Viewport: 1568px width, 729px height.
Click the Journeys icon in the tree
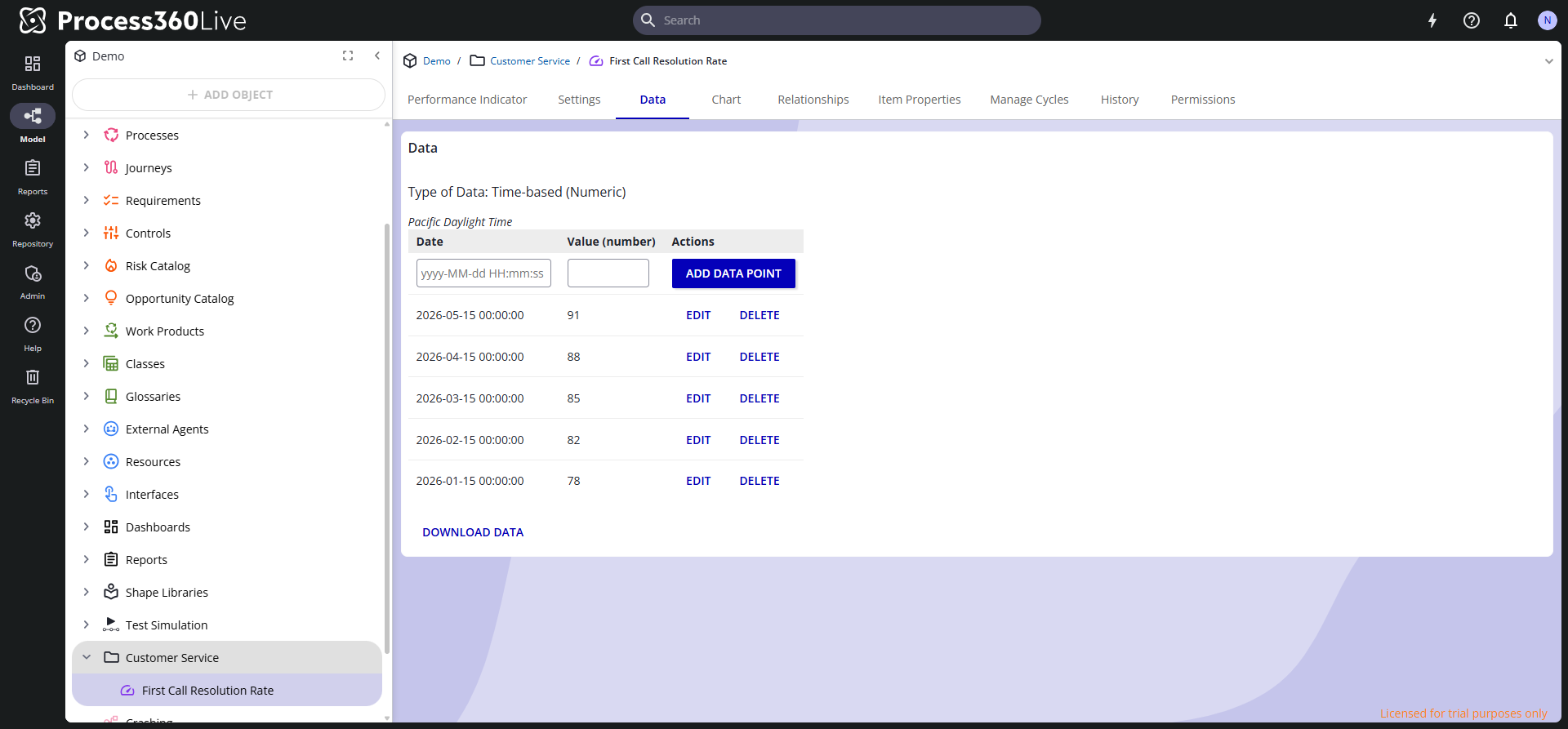pyautogui.click(x=111, y=167)
